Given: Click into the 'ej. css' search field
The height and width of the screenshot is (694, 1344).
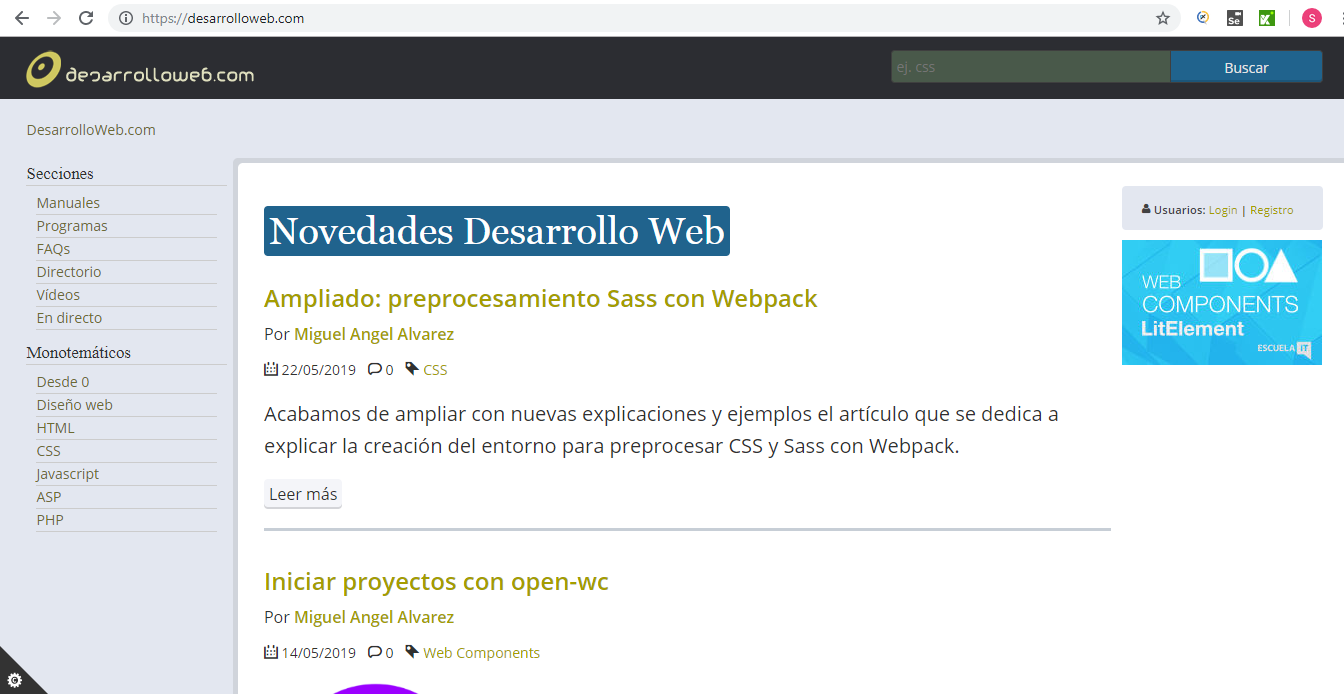Looking at the screenshot, I should [1030, 67].
